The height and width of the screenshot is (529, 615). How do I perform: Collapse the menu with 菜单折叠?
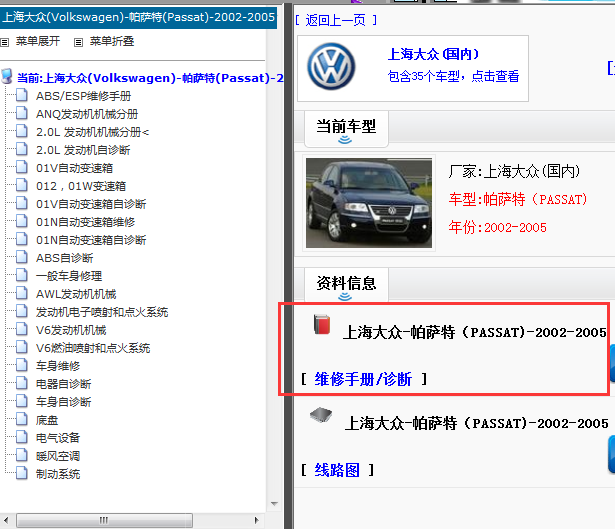click(x=112, y=41)
